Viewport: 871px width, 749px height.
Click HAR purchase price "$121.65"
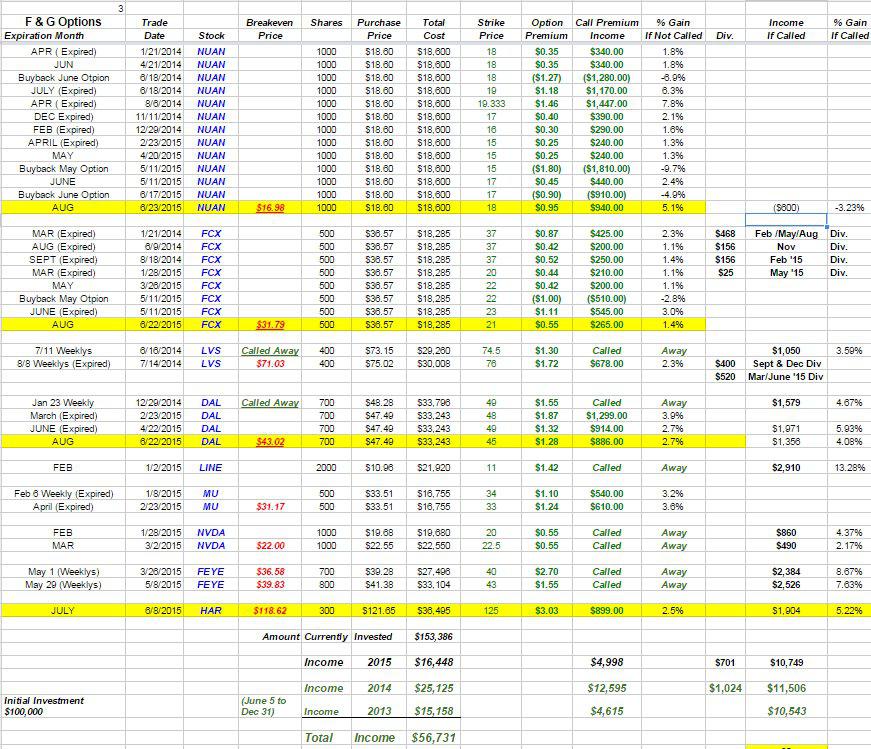[x=379, y=611]
